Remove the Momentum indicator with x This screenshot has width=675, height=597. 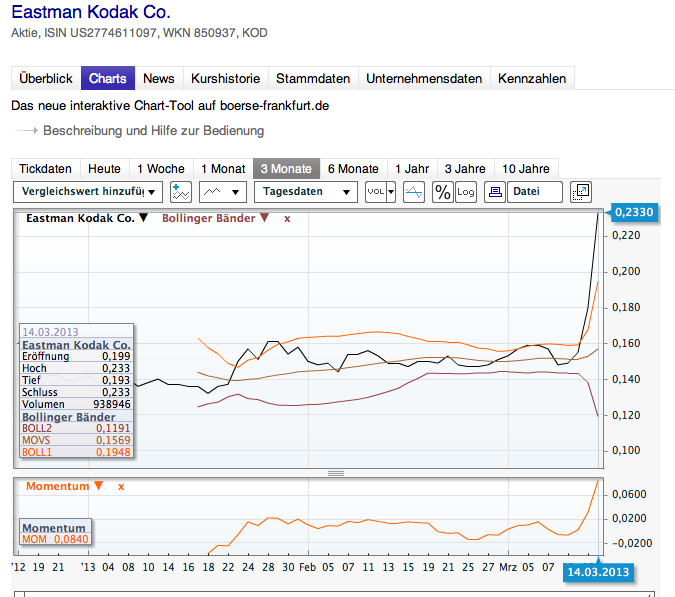pyautogui.click(x=121, y=486)
